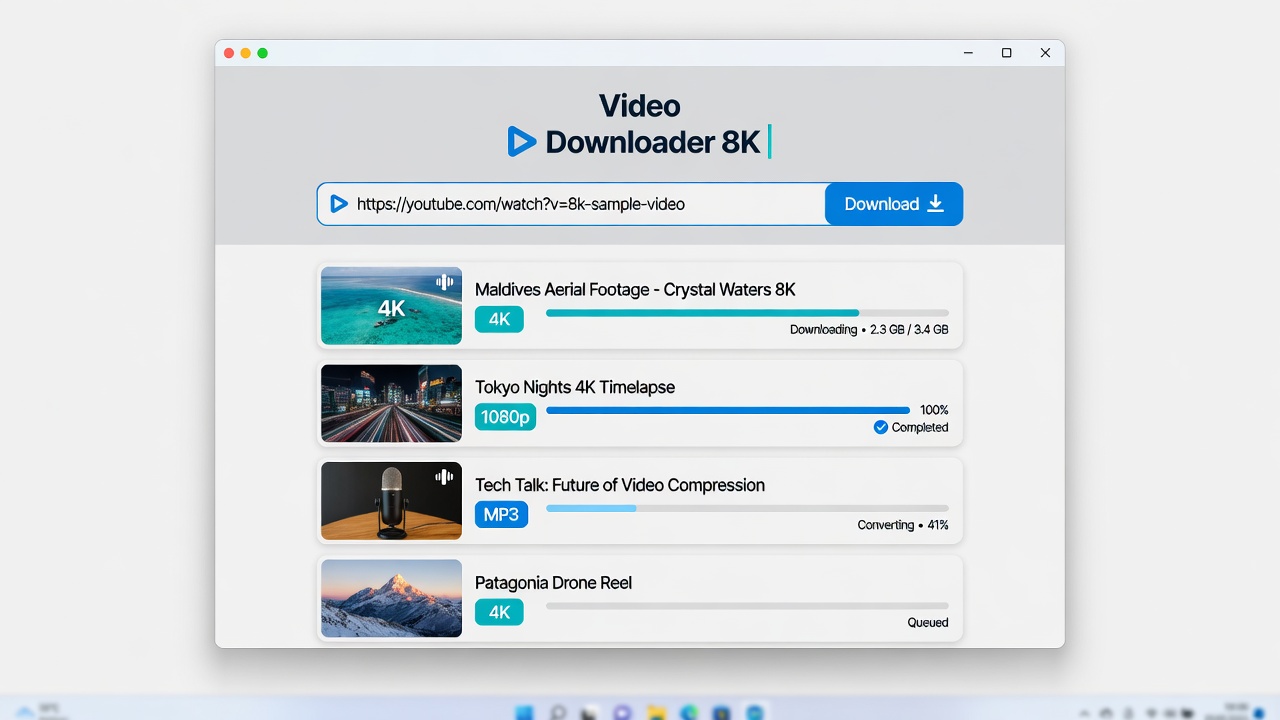Click the Tokyo Nights completed progress bar
The image size is (1280, 720).
coord(728,410)
